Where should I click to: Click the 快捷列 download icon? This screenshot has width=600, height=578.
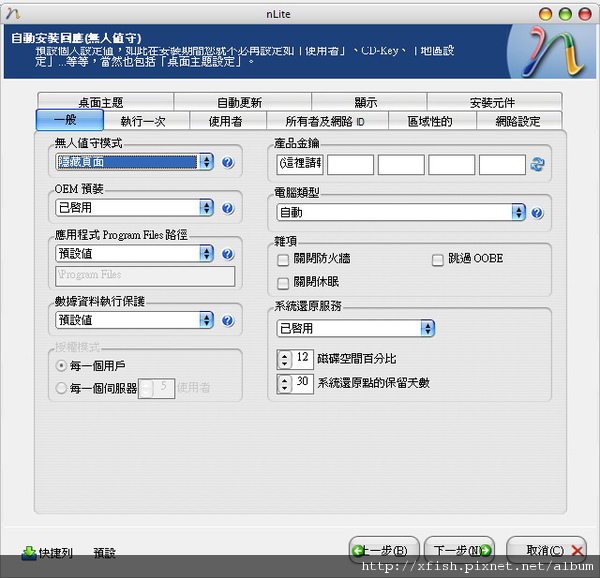(x=29, y=552)
